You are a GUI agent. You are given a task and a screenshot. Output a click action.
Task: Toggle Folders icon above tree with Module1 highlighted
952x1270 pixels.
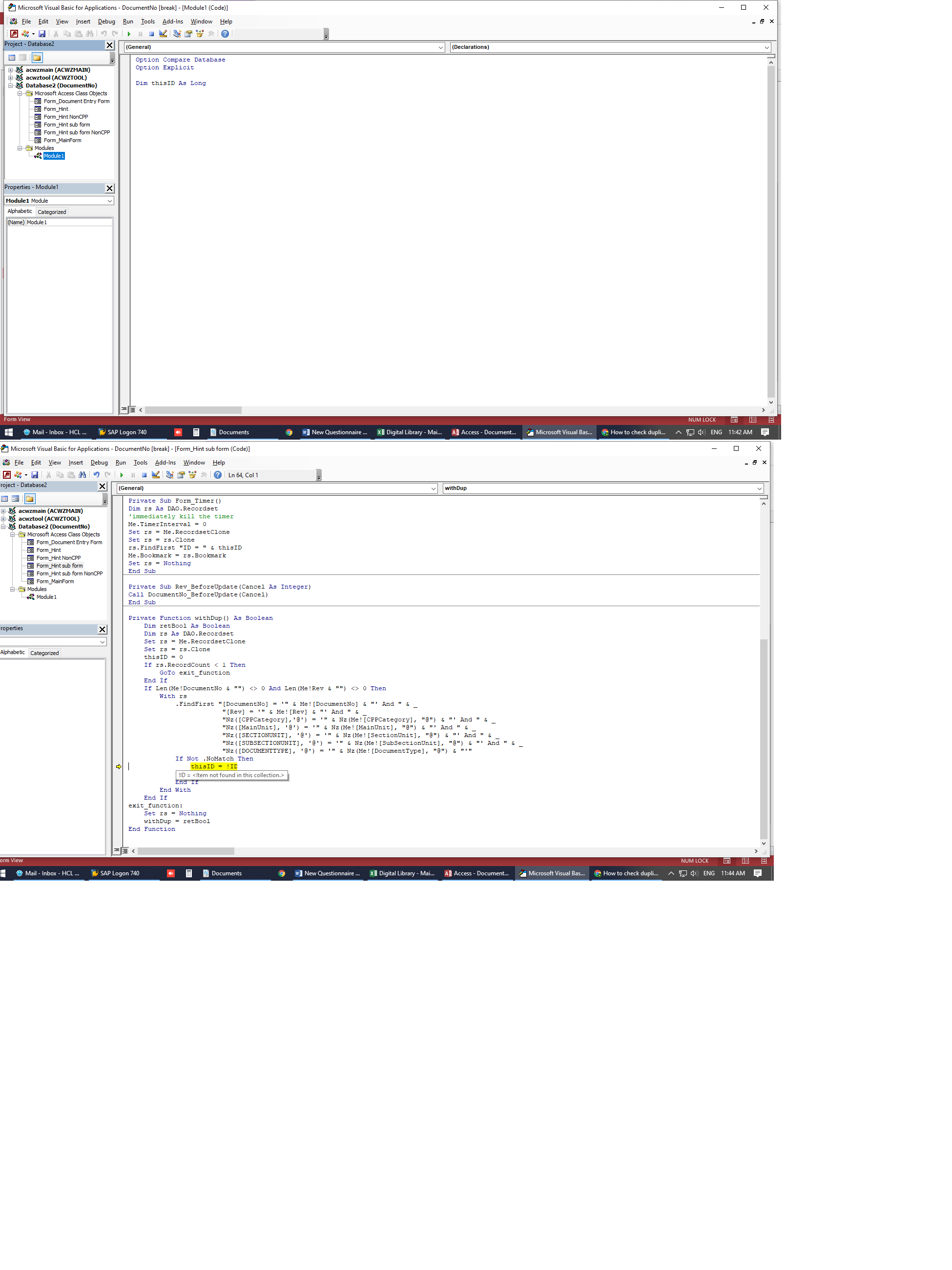pyautogui.click(x=37, y=58)
